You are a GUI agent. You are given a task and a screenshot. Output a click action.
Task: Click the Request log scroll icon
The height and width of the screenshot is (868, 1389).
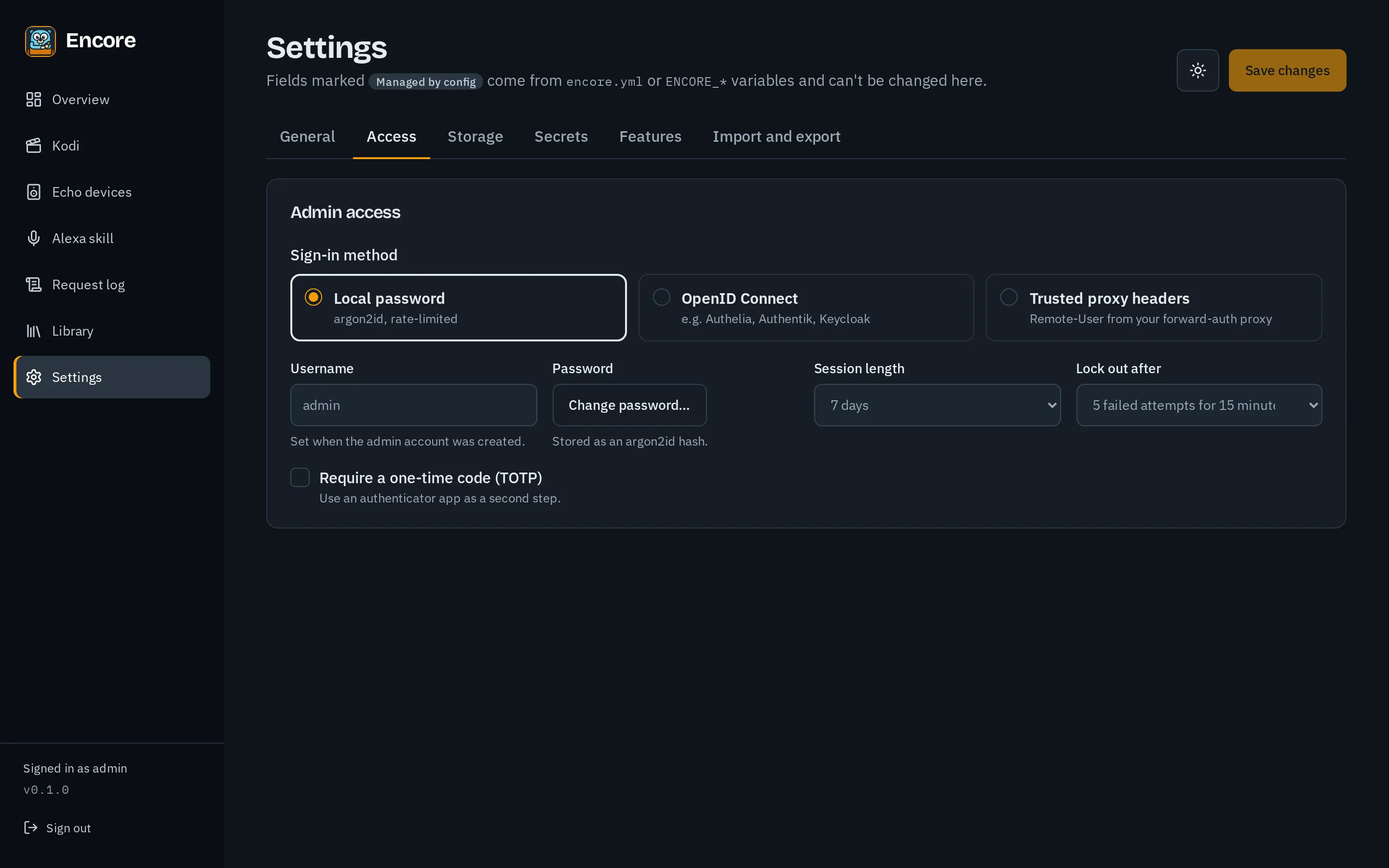(x=34, y=285)
